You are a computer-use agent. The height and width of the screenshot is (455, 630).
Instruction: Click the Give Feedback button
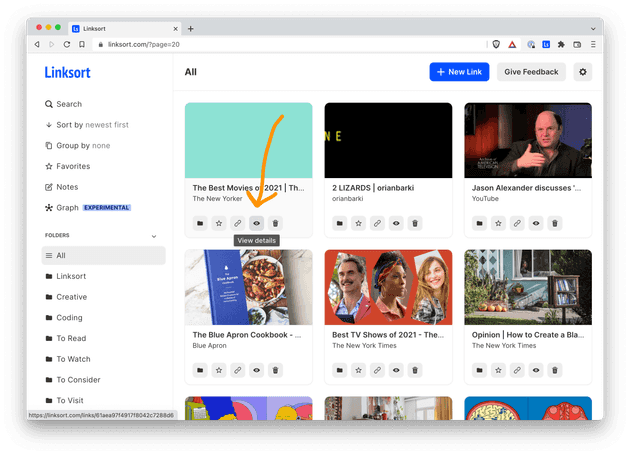[x=531, y=72]
